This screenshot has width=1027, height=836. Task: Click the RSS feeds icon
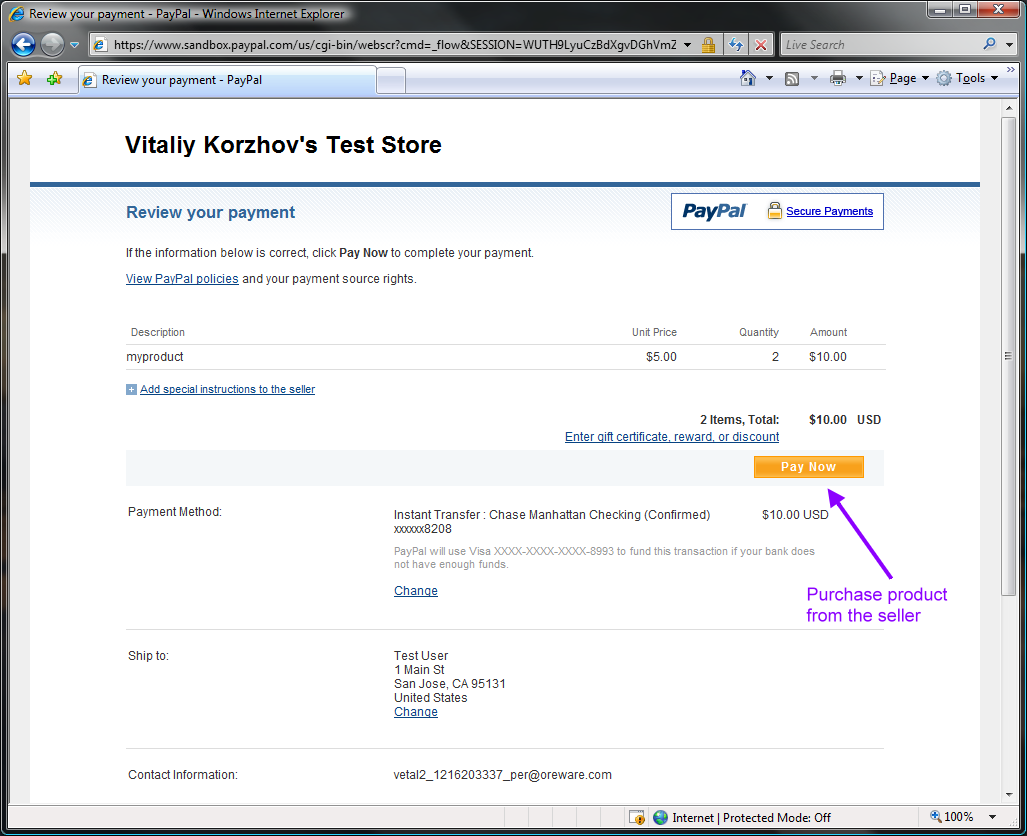pyautogui.click(x=792, y=79)
